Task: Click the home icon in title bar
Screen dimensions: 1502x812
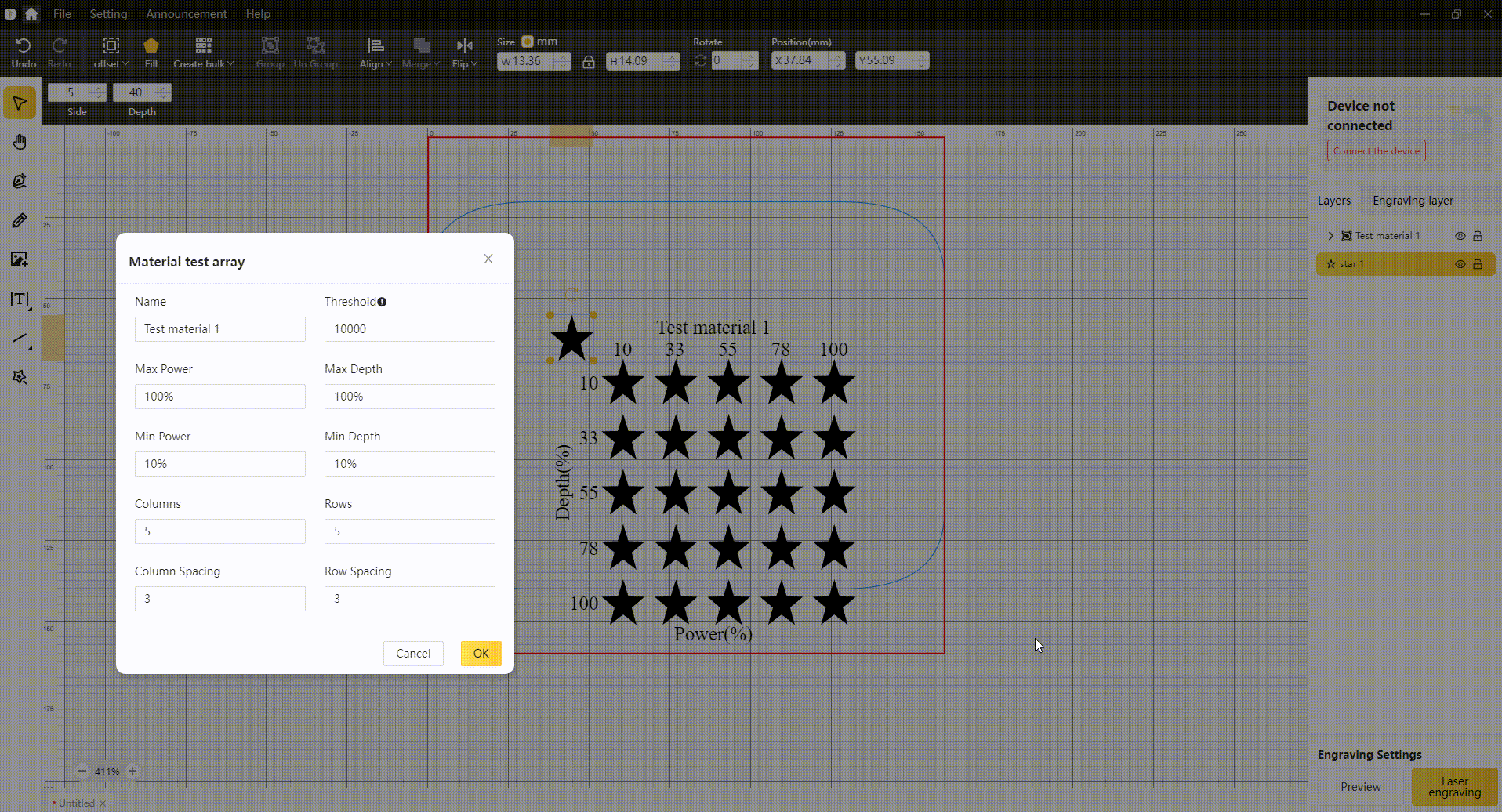Action: pos(31,14)
